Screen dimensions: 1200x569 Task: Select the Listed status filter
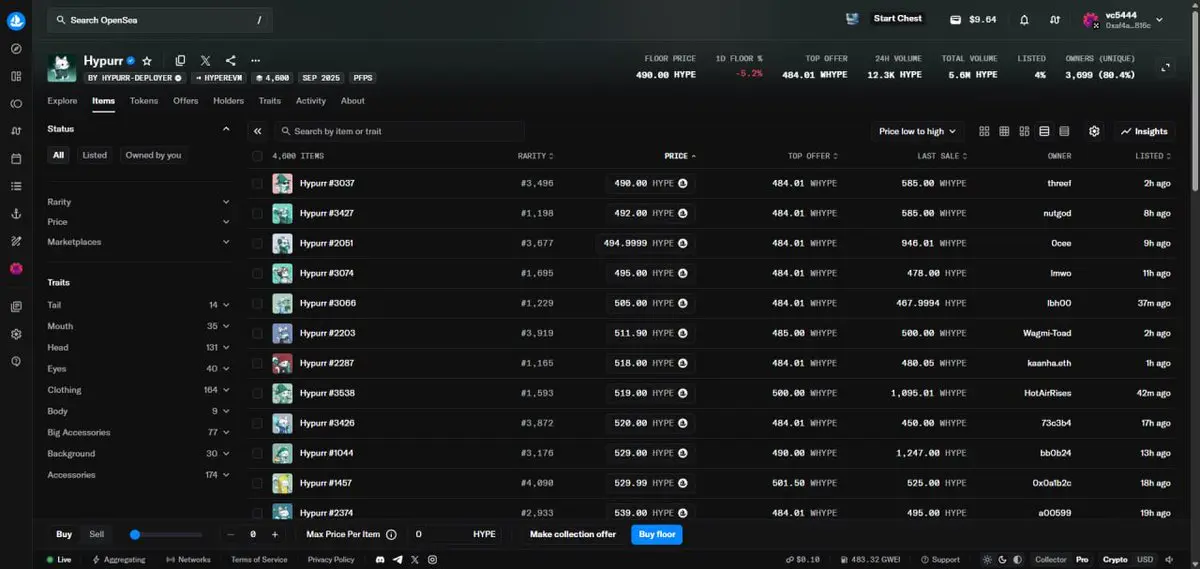coord(95,155)
